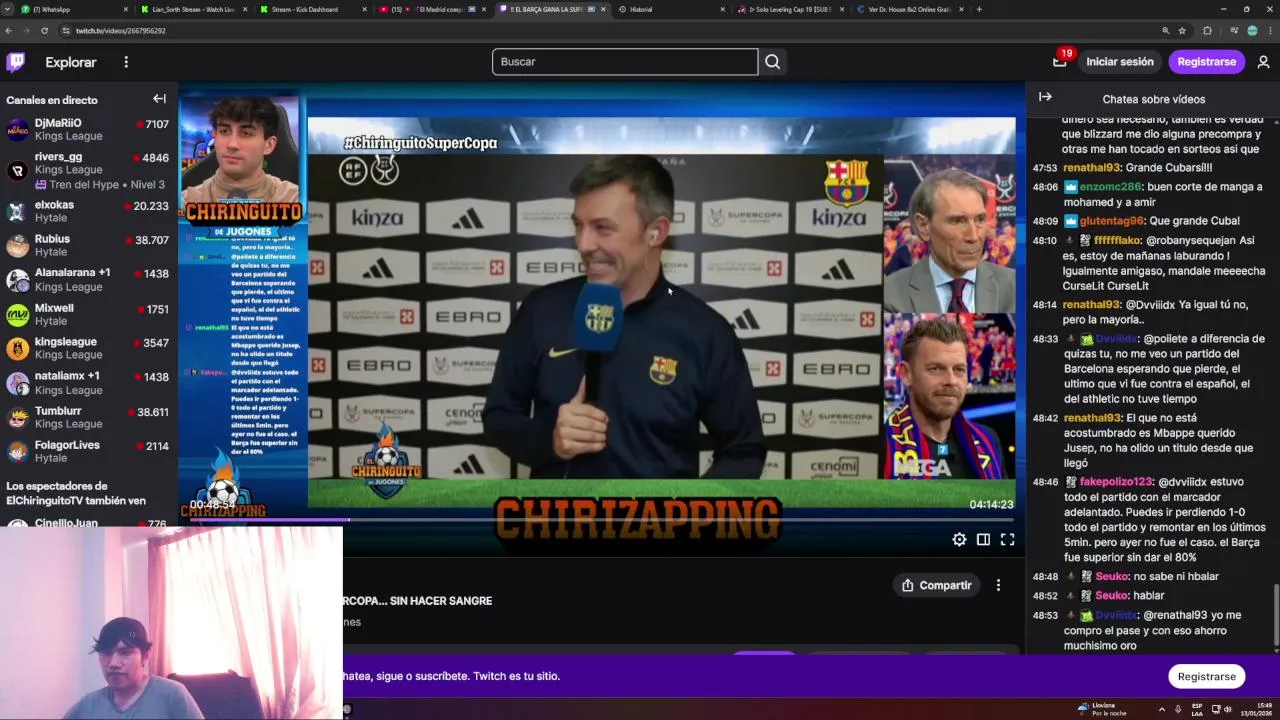Screen dimensions: 1280x720
Task: Toggle theatre mode in the player
Action: coord(983,539)
